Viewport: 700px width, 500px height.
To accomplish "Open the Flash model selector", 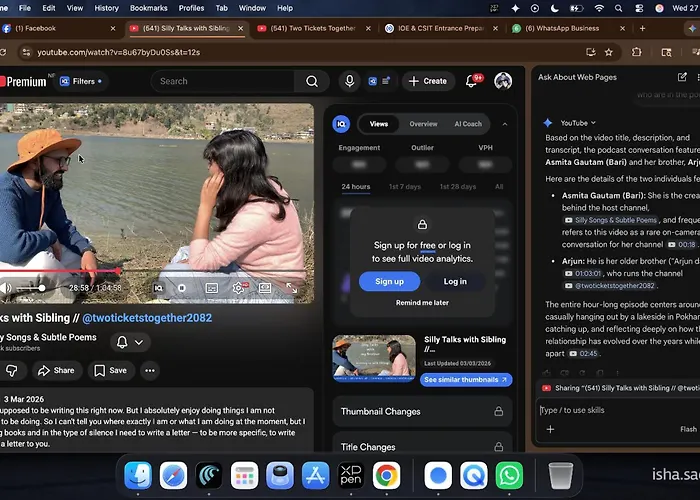I will click(x=688, y=429).
